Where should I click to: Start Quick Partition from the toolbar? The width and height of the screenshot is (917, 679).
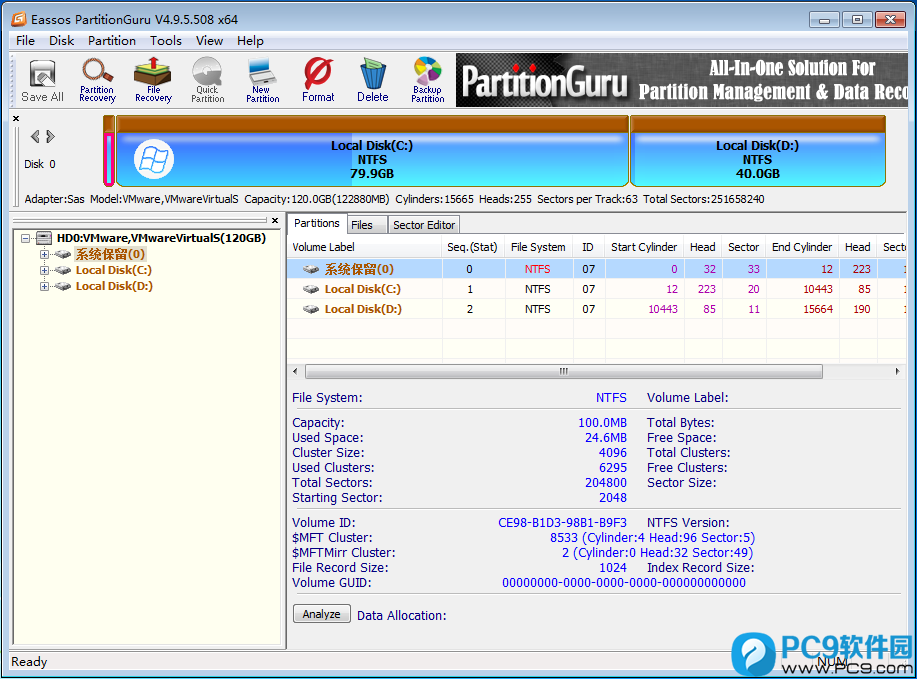tap(208, 81)
